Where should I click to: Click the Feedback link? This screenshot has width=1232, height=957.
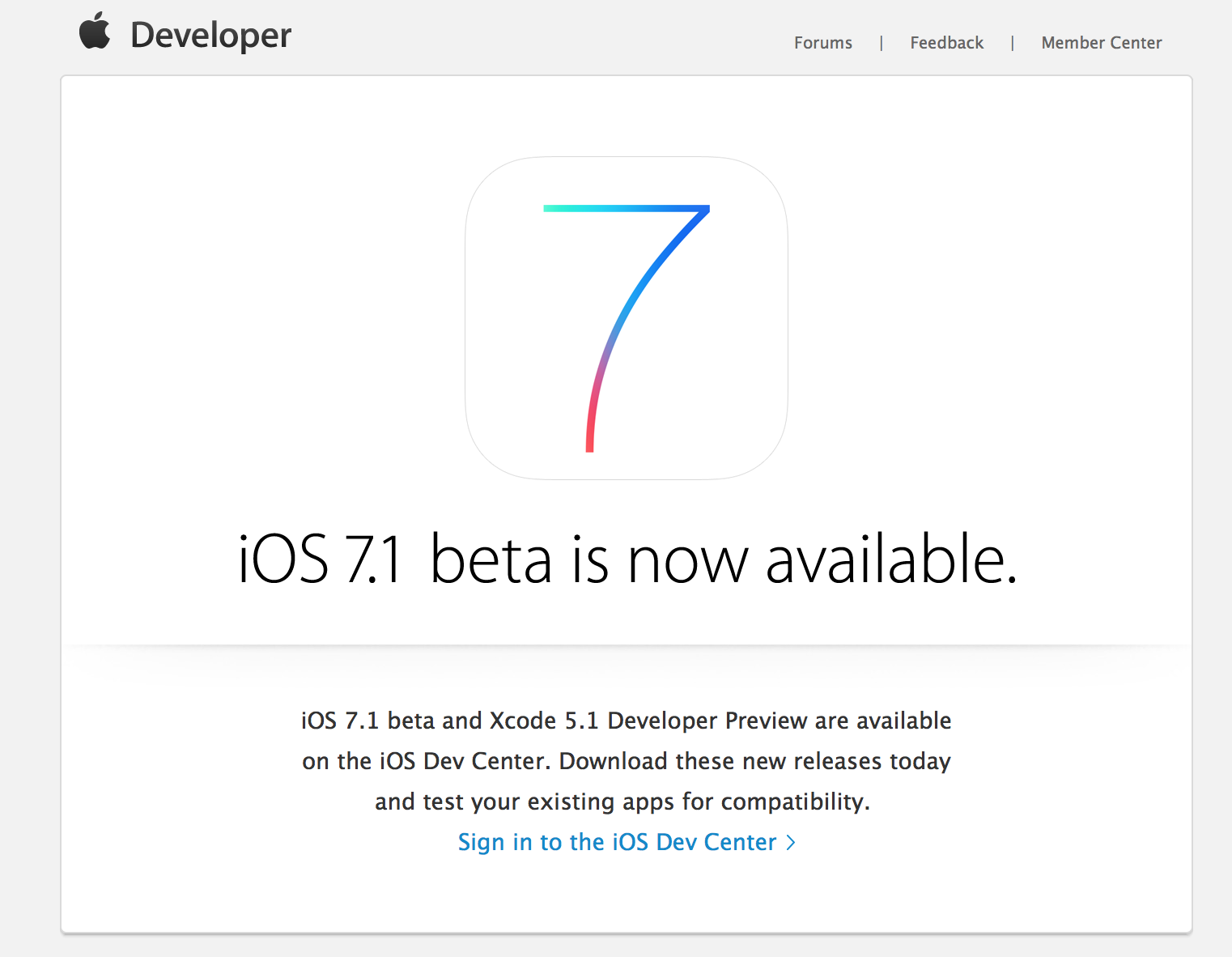click(x=946, y=42)
